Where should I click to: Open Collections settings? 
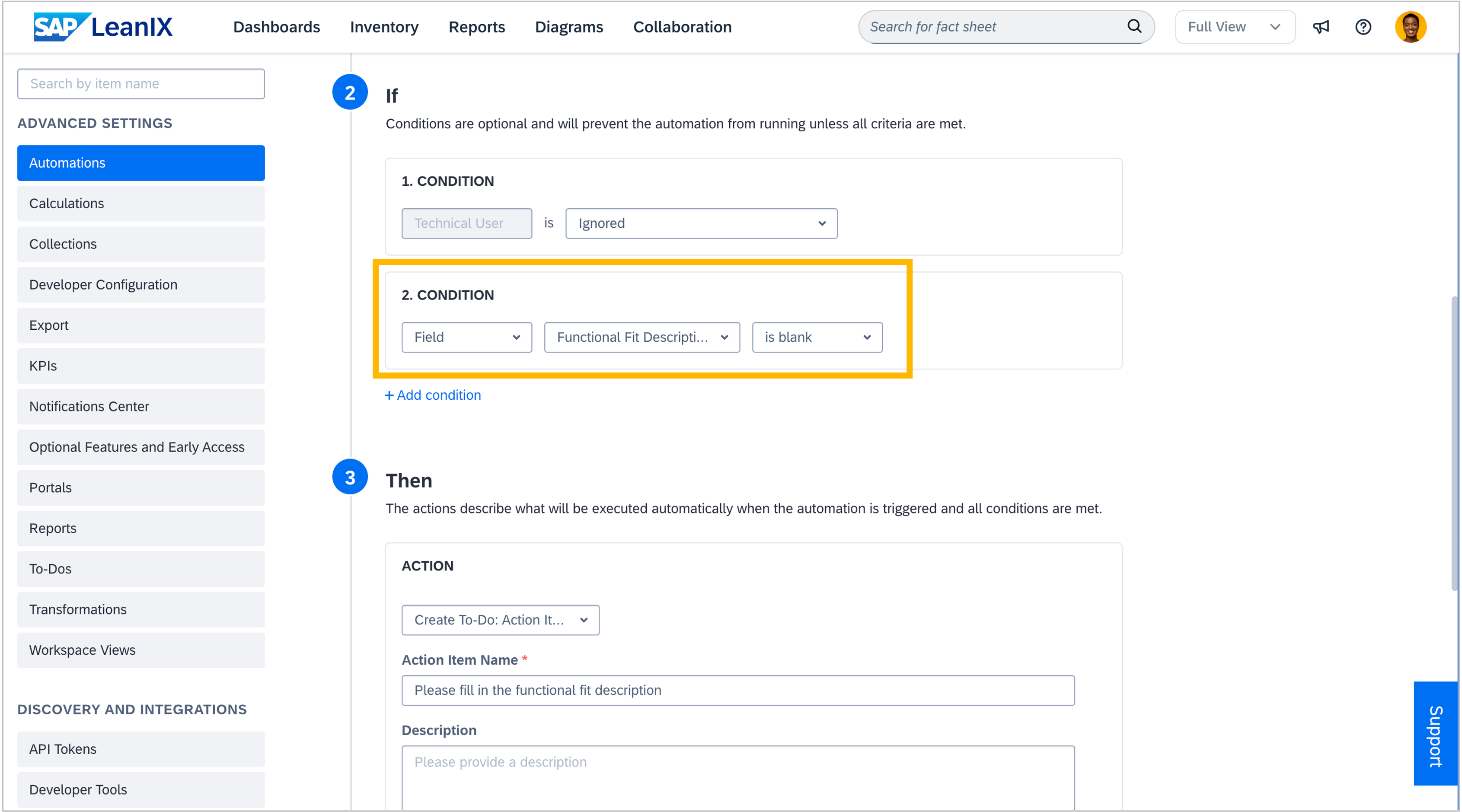(x=141, y=244)
